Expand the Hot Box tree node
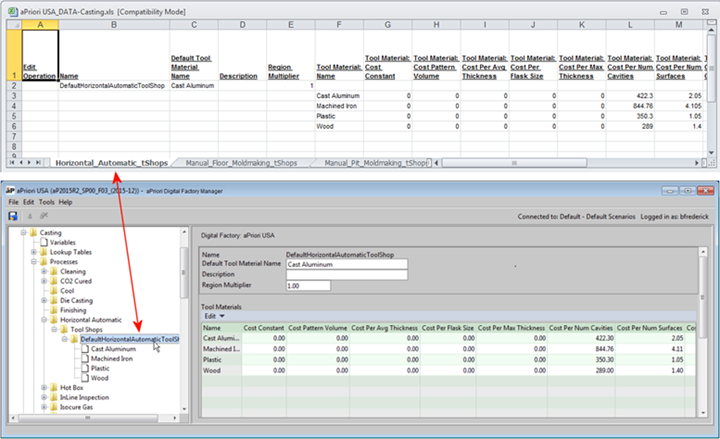The image size is (720, 439). [44, 388]
